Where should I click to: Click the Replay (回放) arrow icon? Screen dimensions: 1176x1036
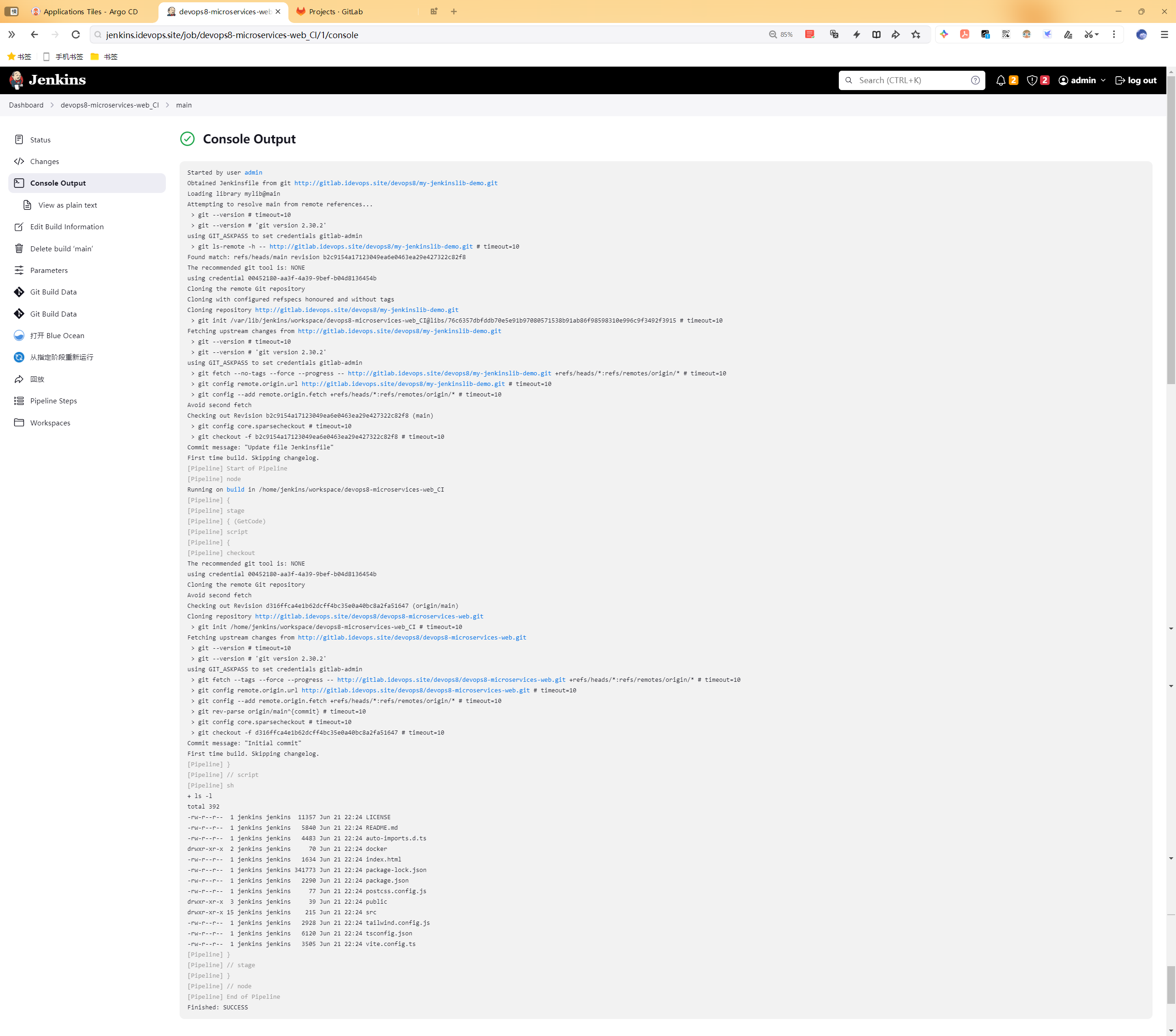point(19,379)
